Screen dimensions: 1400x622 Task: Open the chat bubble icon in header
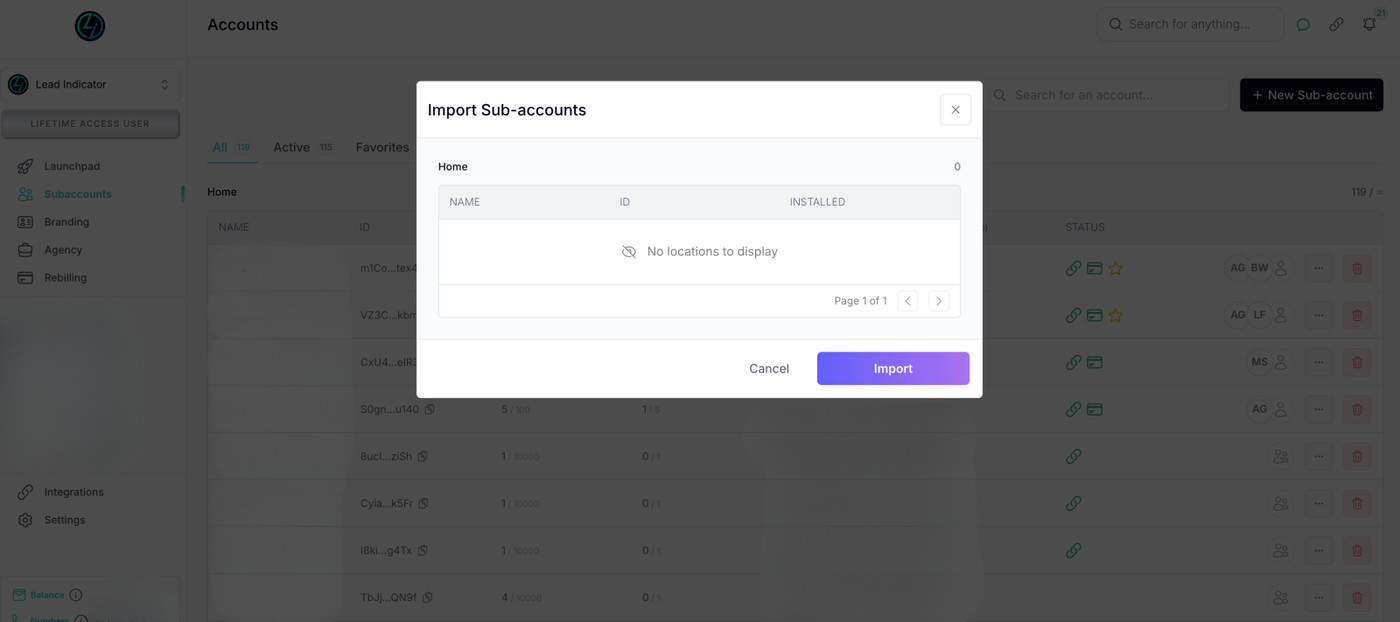point(1303,25)
